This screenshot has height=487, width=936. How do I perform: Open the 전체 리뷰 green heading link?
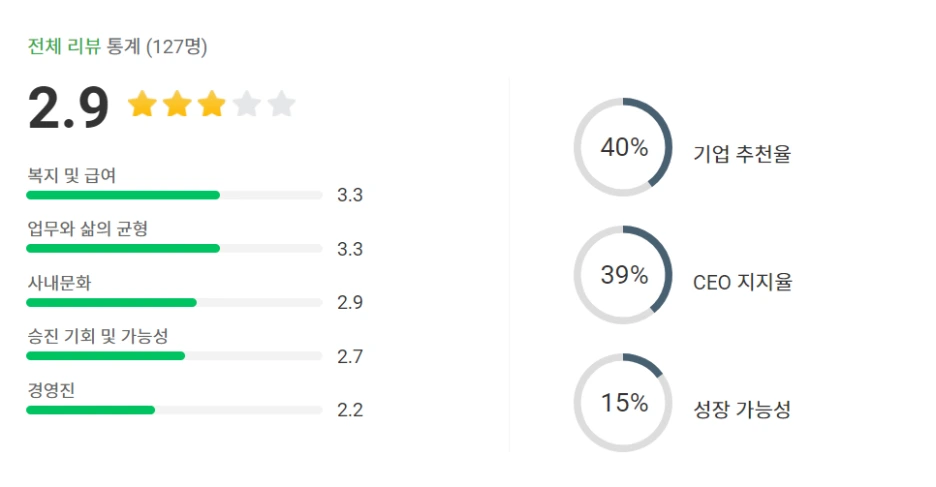[64, 46]
